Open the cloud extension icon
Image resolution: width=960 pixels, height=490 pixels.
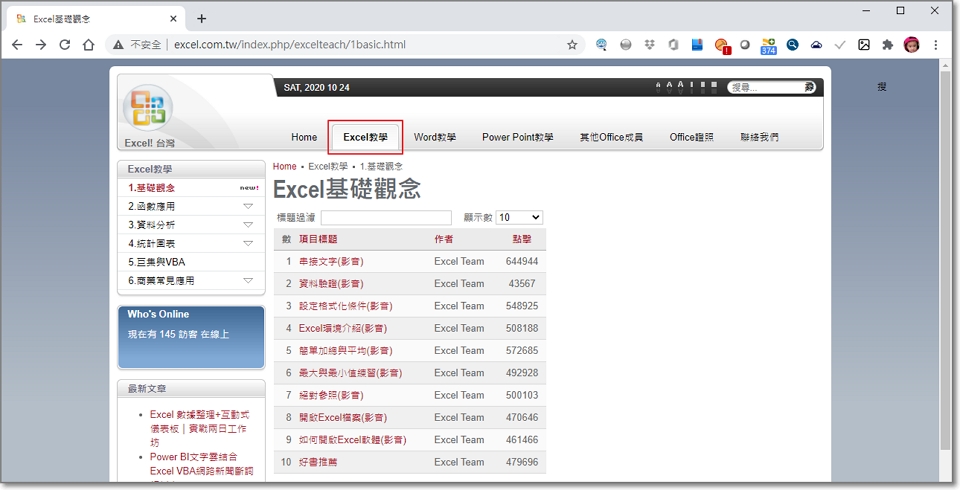816,45
